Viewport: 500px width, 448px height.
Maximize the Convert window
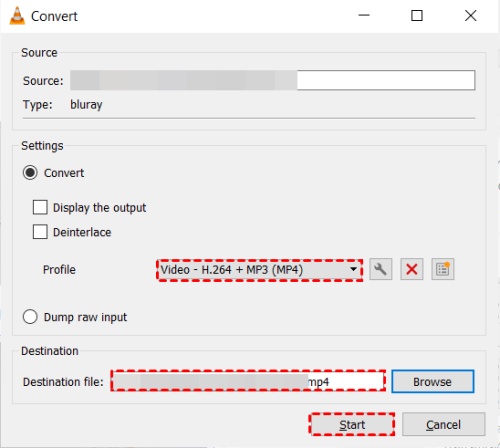[x=417, y=16]
